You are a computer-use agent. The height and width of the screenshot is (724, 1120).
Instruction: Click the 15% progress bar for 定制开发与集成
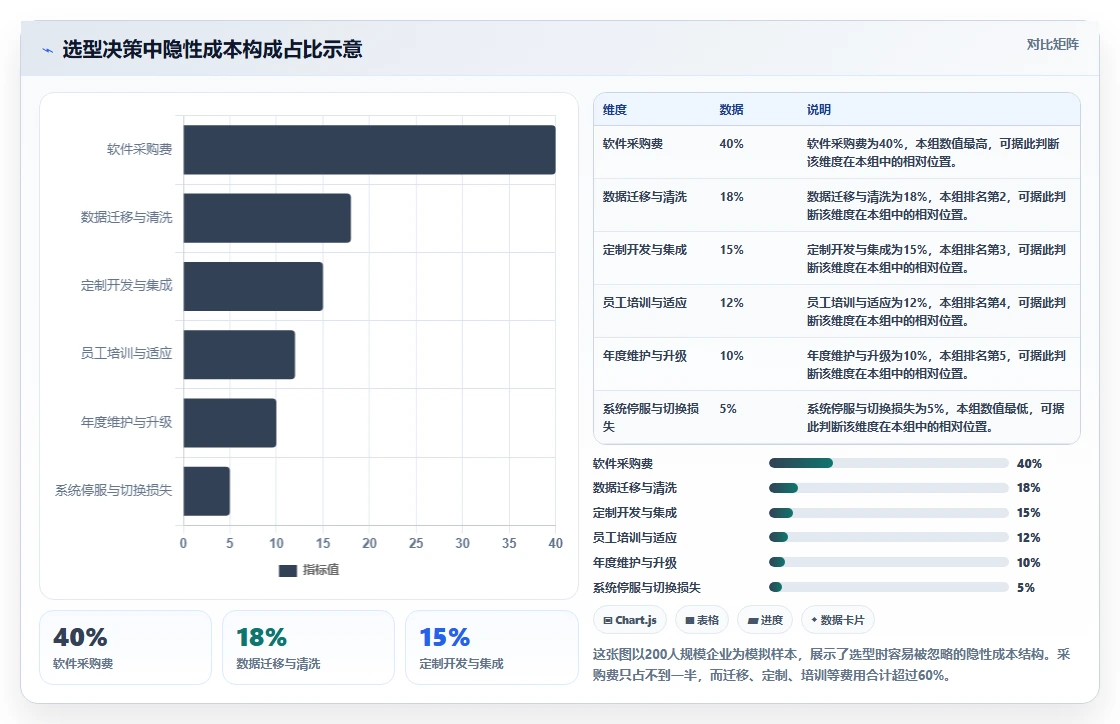click(889, 513)
